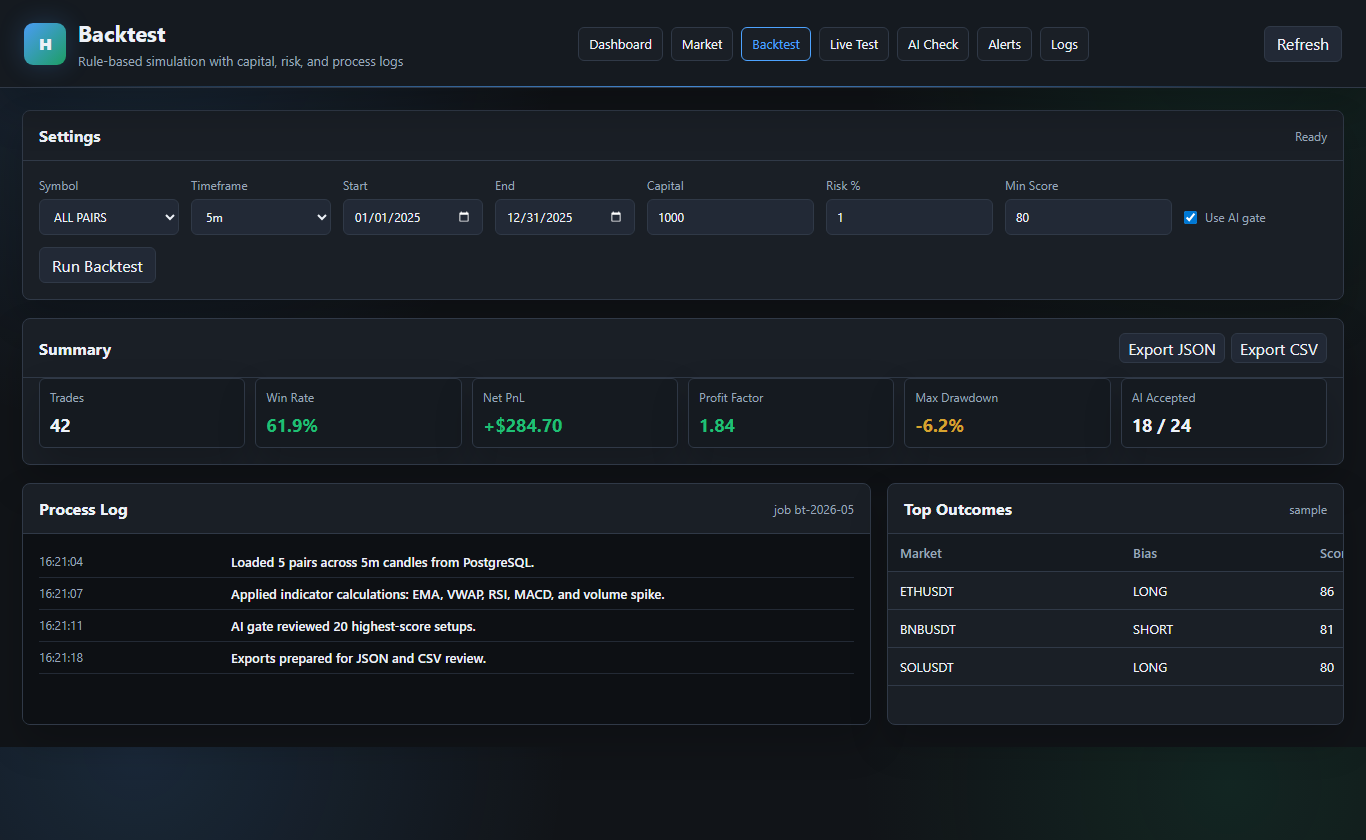The width and height of the screenshot is (1366, 840).
Task: Click the Market column header
Action: coord(921,553)
